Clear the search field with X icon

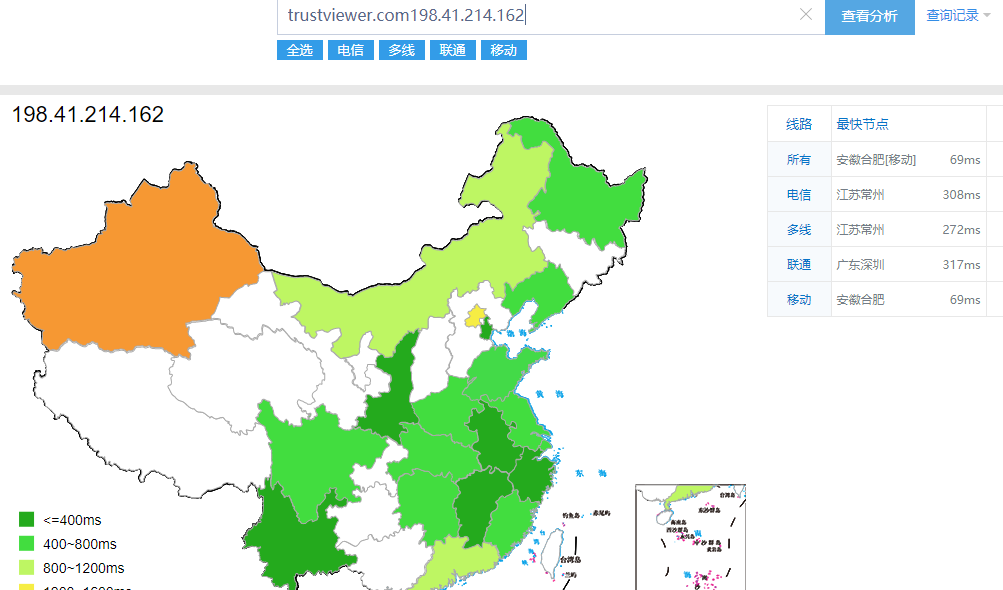[806, 15]
